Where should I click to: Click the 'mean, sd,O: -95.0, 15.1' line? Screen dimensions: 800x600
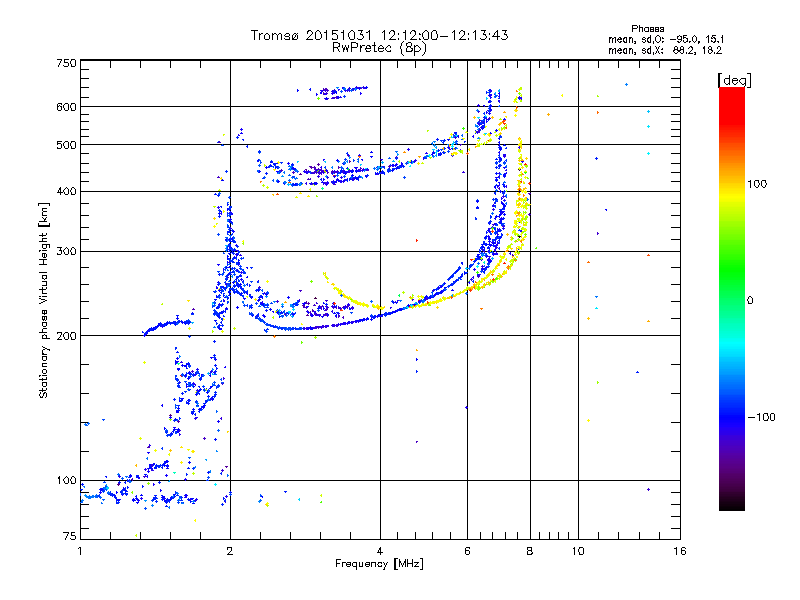click(x=666, y=39)
